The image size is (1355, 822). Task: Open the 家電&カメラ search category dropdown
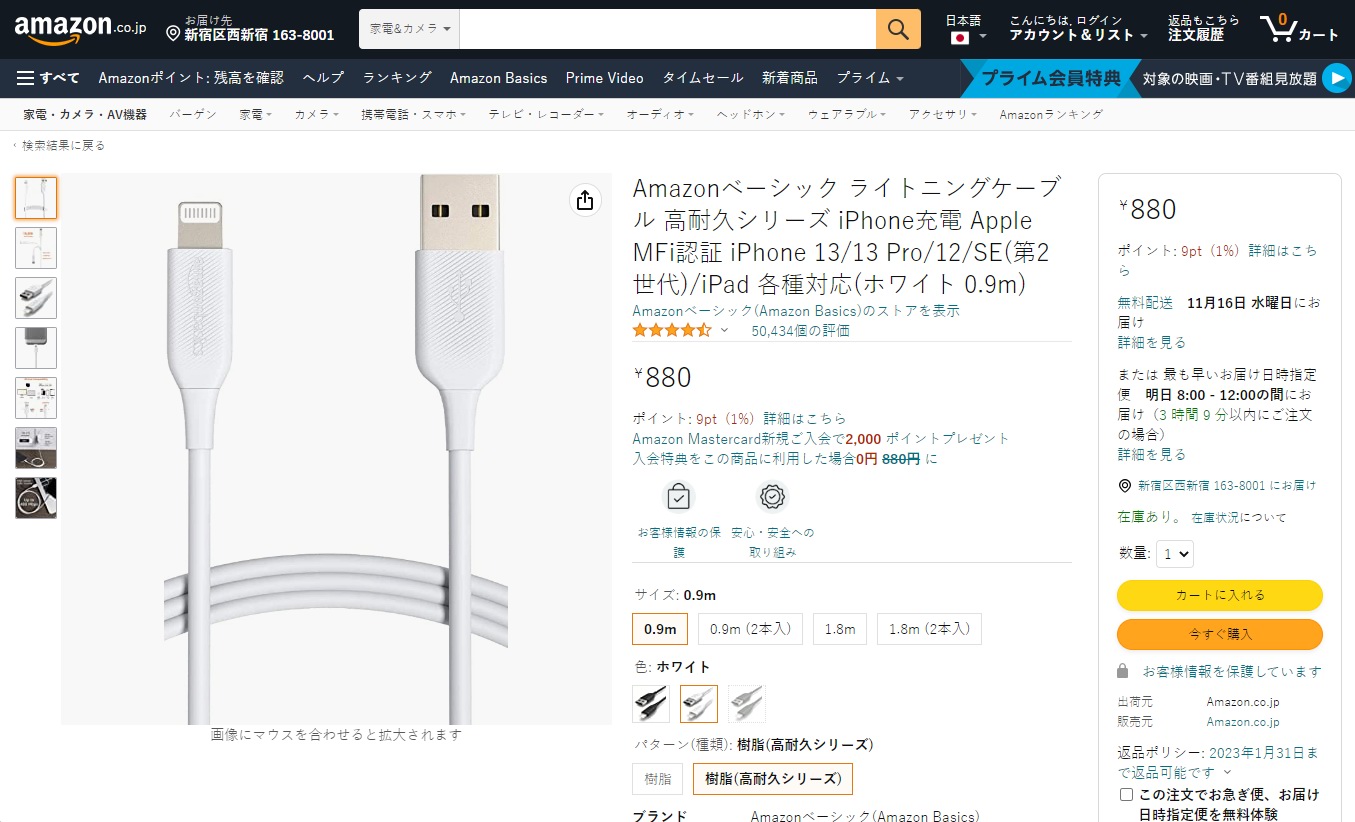(x=409, y=29)
